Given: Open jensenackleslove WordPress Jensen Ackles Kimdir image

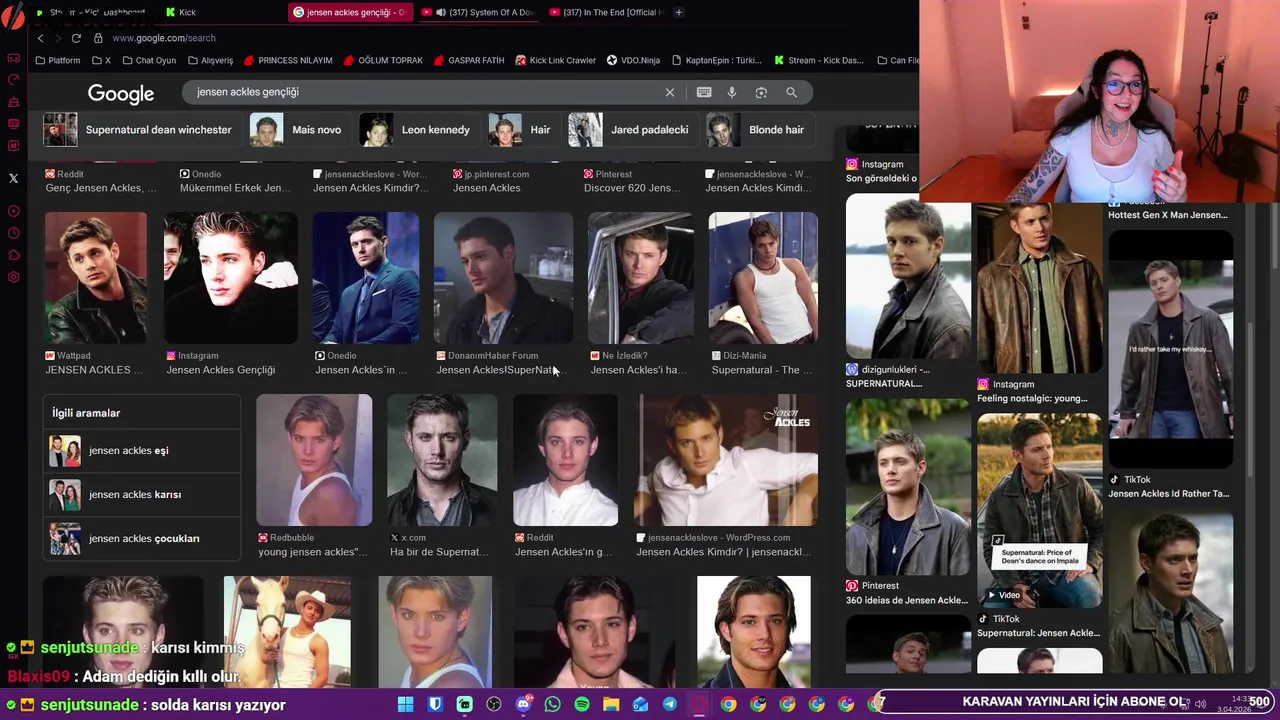Looking at the screenshot, I should click(x=727, y=460).
